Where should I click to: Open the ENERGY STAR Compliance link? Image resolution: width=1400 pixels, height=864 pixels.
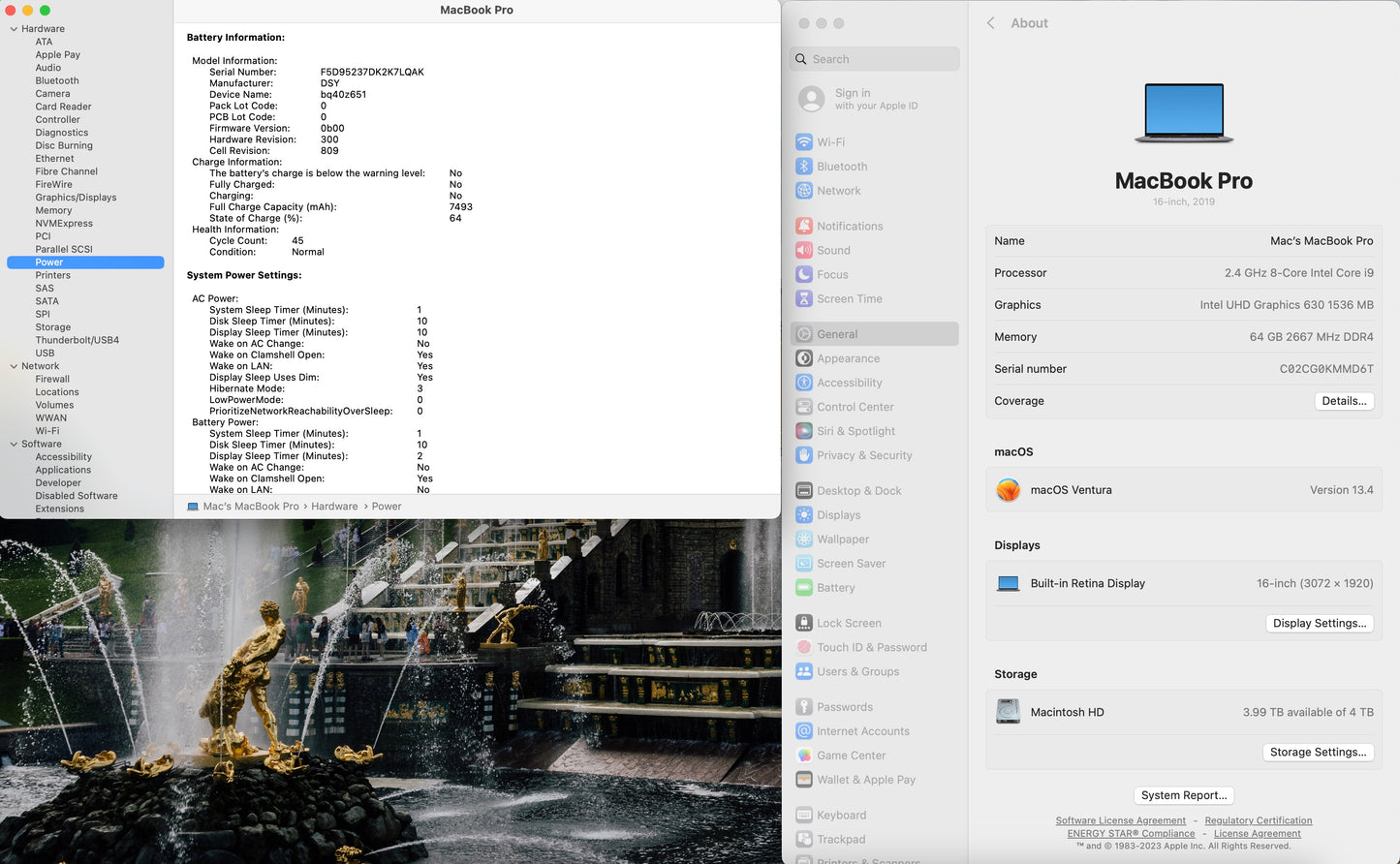point(1131,833)
